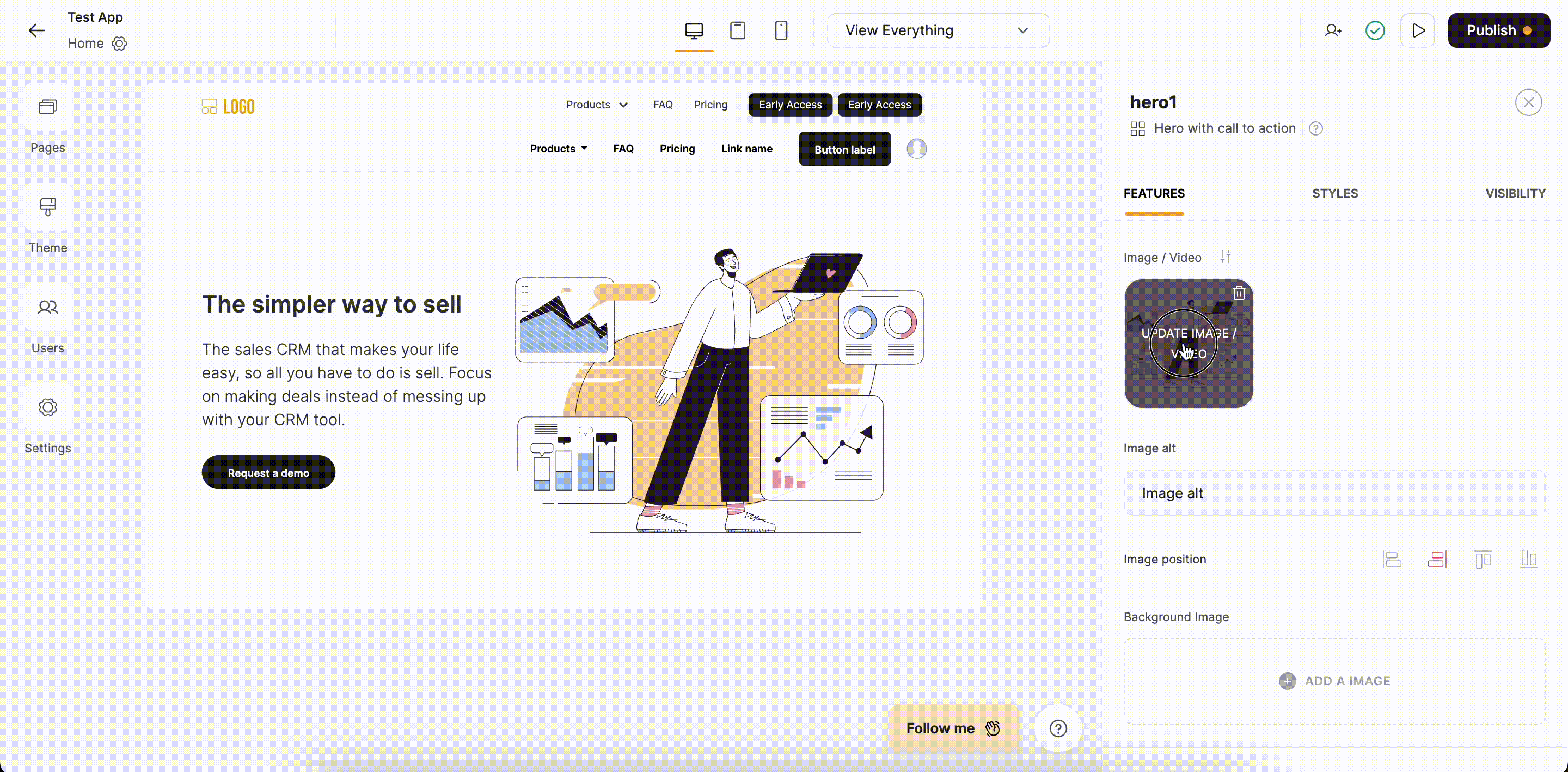
Task: Expand the Products menu in top navbar
Action: [x=597, y=105]
